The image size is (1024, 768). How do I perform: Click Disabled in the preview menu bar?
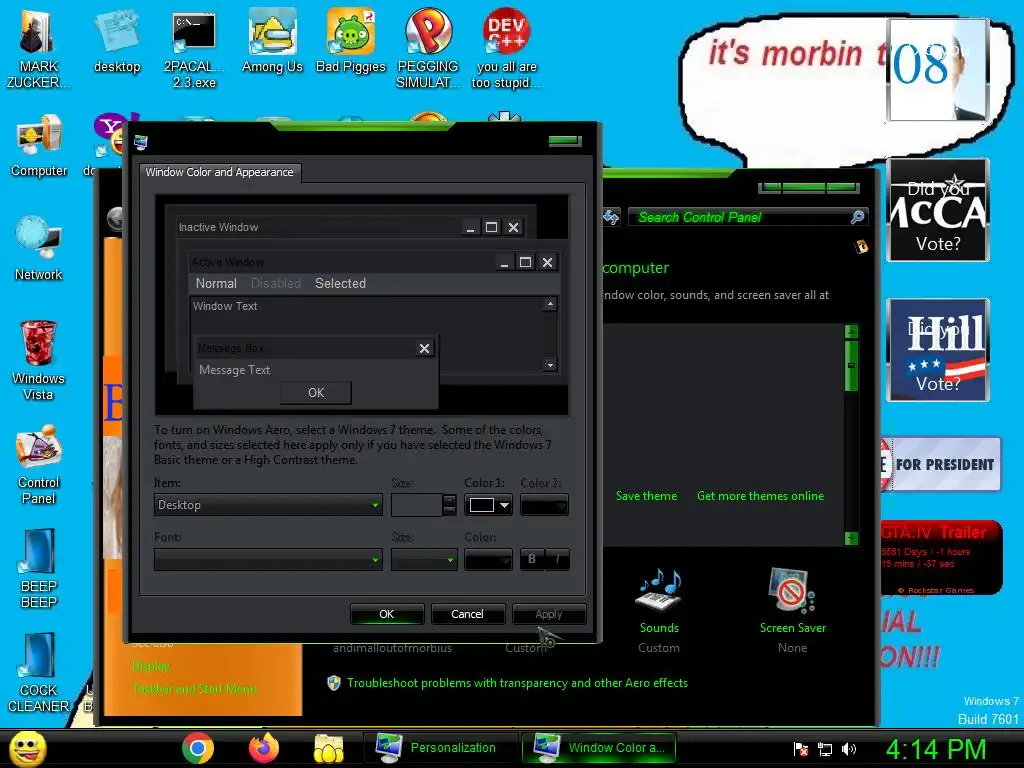276,283
